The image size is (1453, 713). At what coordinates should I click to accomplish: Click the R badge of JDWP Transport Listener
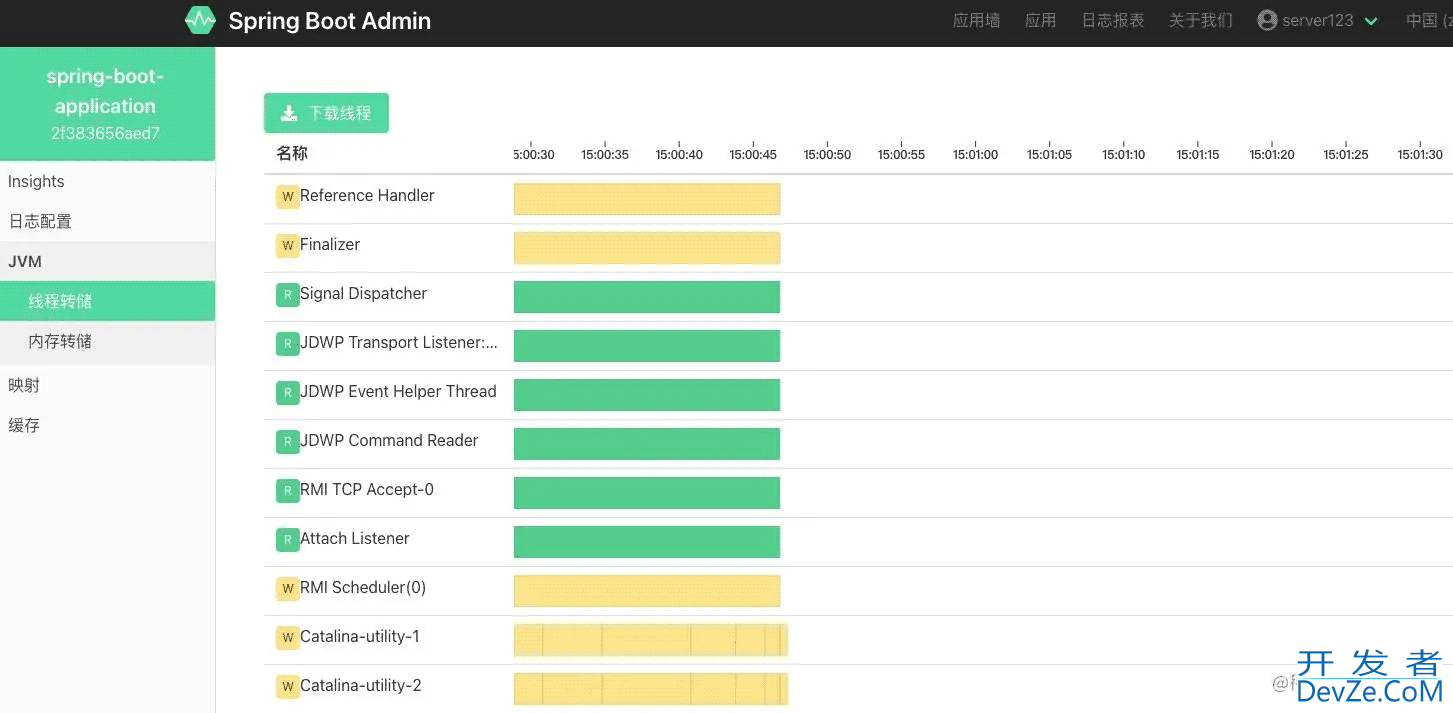pyautogui.click(x=288, y=344)
